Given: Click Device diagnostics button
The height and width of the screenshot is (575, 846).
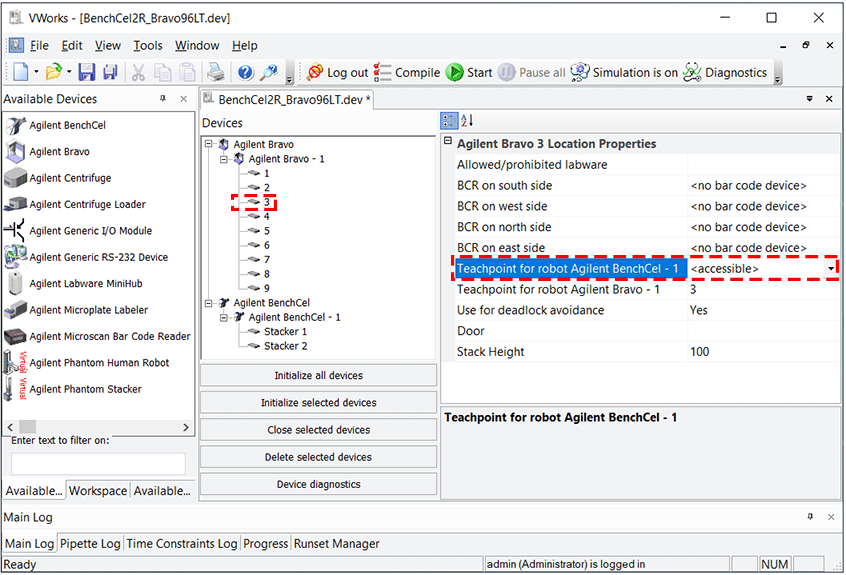Looking at the screenshot, I should pyautogui.click(x=318, y=484).
